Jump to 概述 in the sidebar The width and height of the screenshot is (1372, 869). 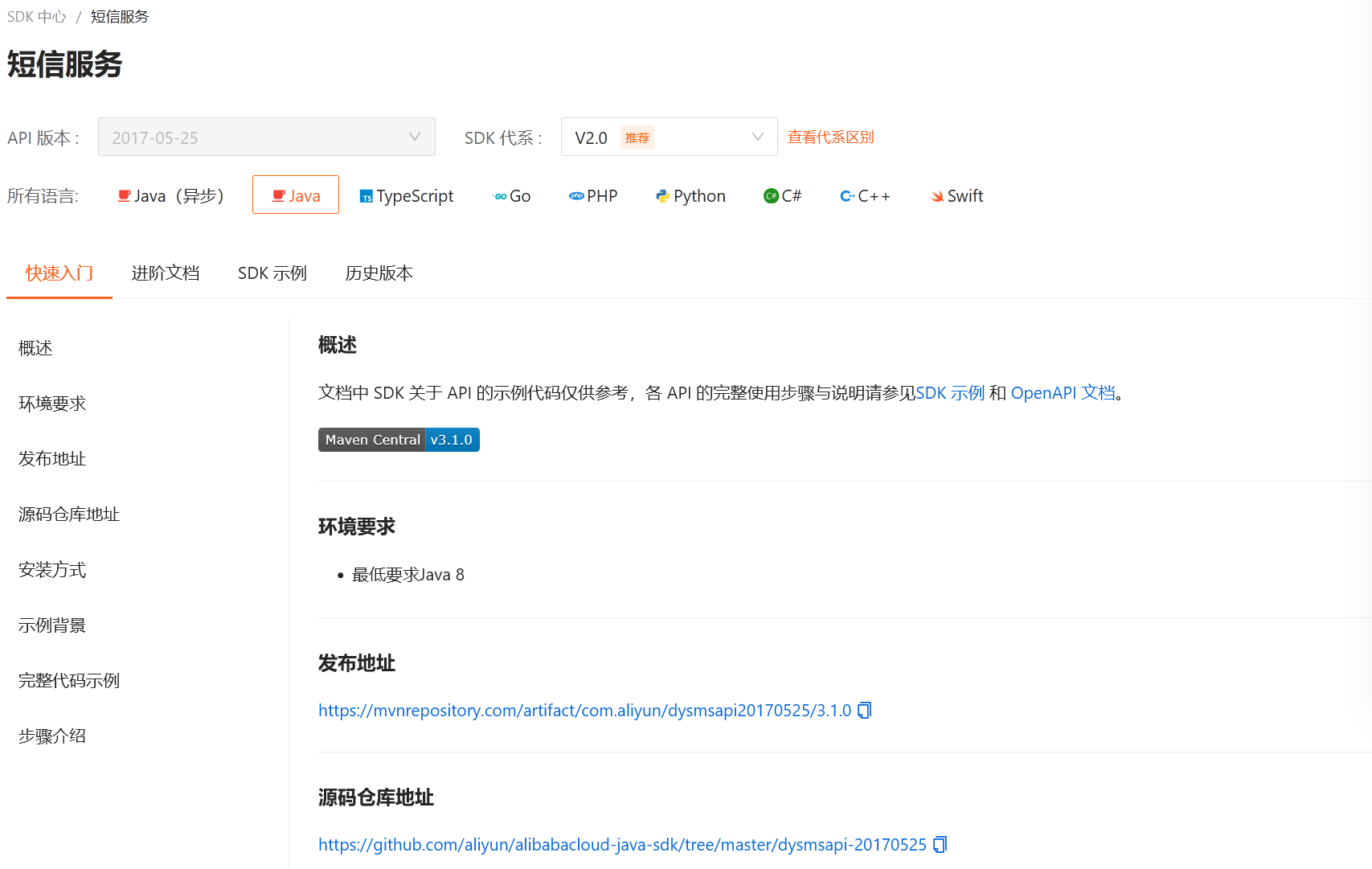pyautogui.click(x=35, y=348)
